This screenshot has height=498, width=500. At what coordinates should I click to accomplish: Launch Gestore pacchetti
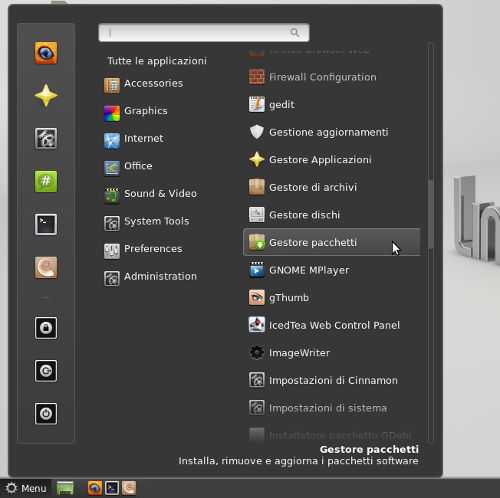click(332, 242)
